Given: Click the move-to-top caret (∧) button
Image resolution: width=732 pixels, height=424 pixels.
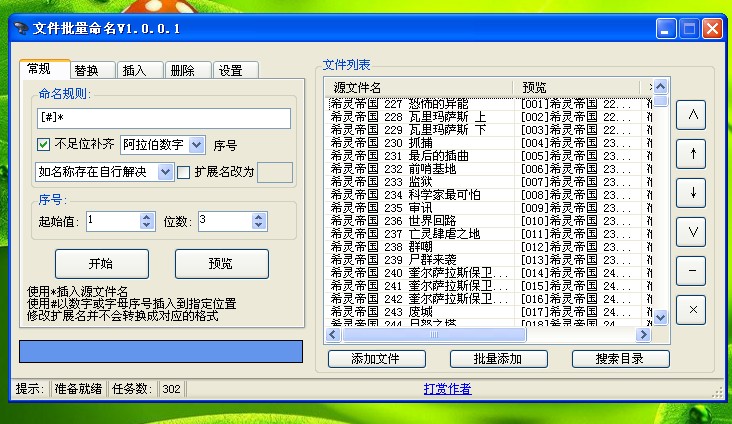Looking at the screenshot, I should pyautogui.click(x=691, y=115).
